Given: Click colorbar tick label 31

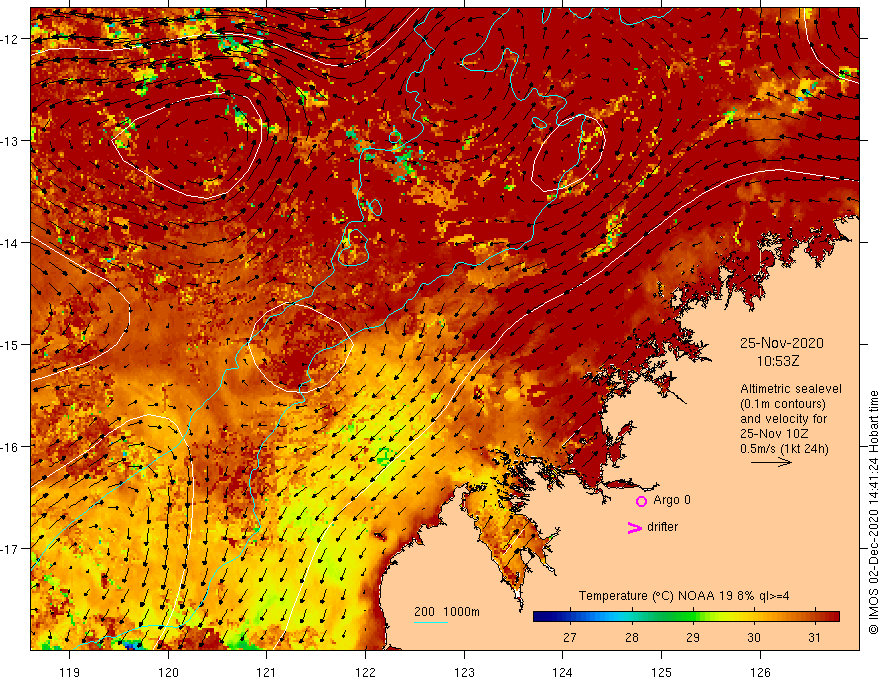Looking at the screenshot, I should (x=814, y=637).
